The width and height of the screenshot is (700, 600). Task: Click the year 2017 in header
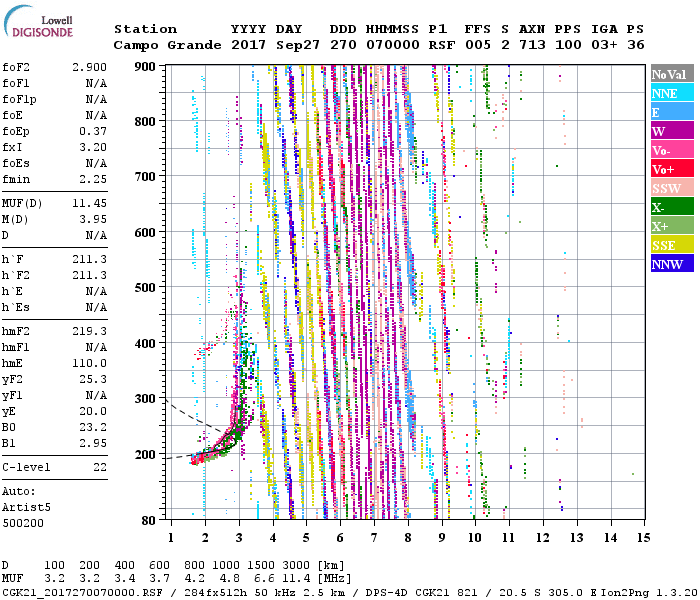(x=248, y=45)
